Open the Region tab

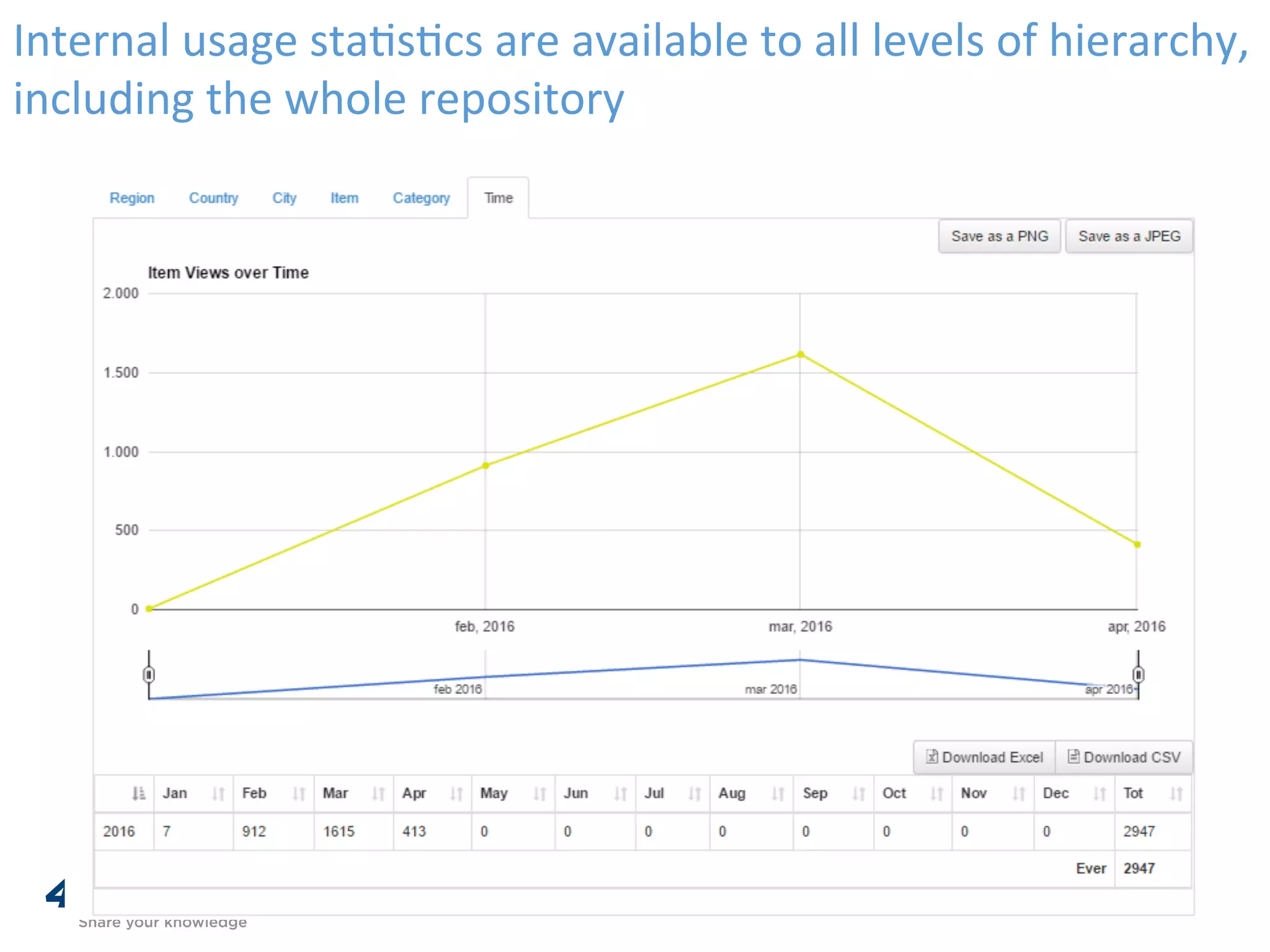pos(131,198)
